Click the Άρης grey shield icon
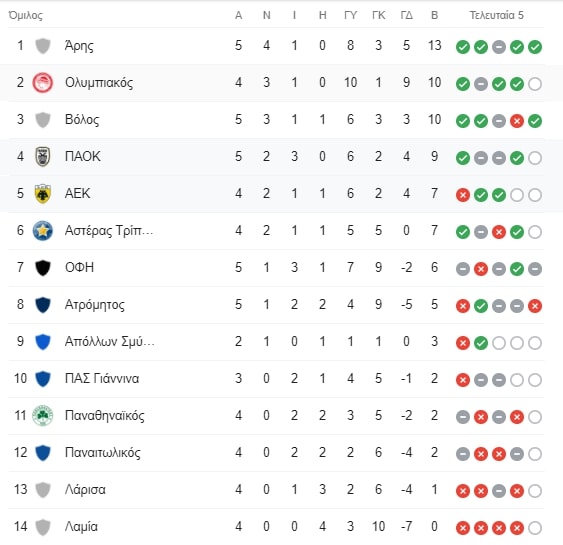The image size is (563, 545). pyautogui.click(x=43, y=46)
